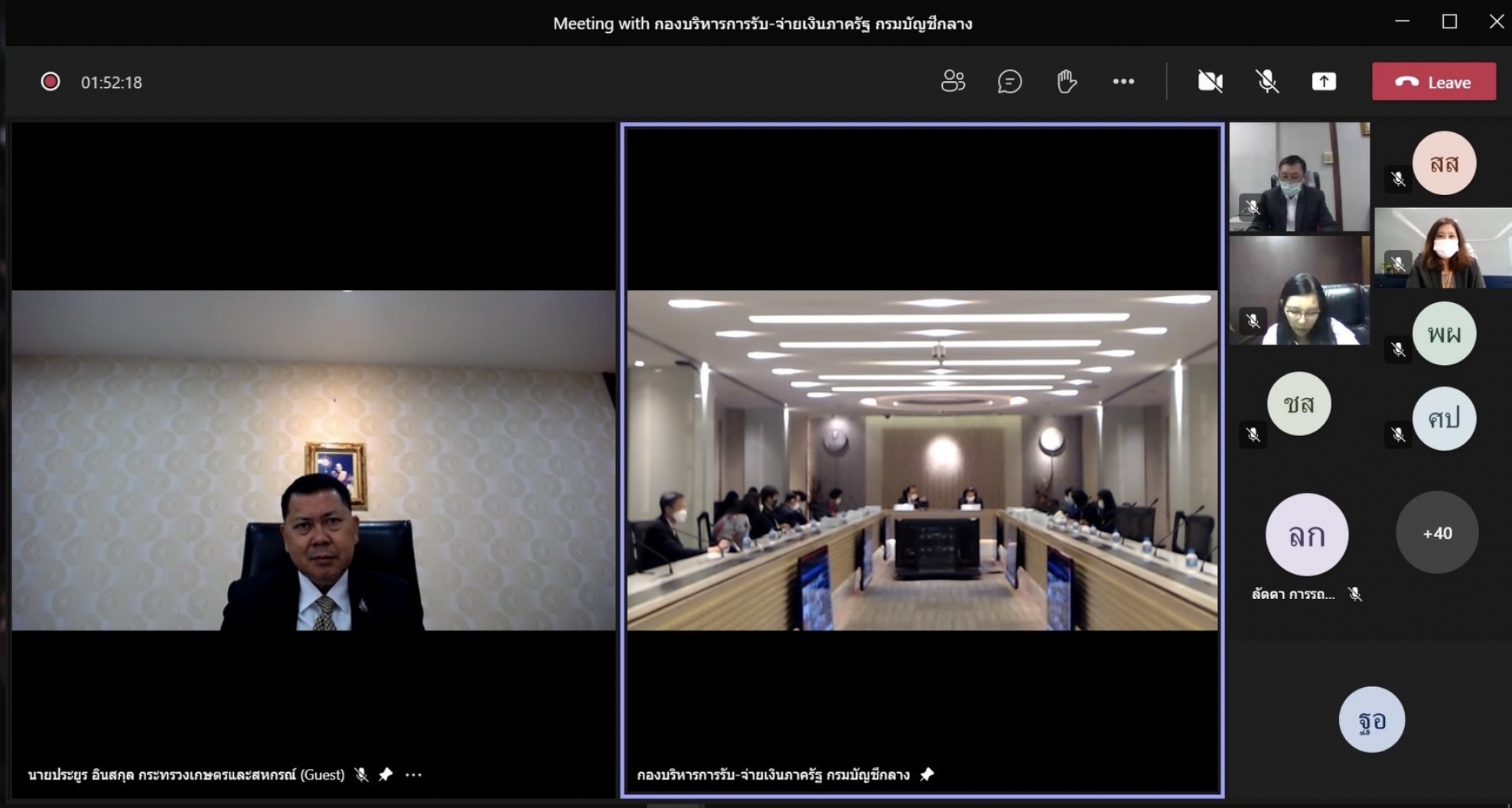This screenshot has height=808, width=1512.
Task: Click mute icon on glasses woman's video
Action: coord(1253,321)
